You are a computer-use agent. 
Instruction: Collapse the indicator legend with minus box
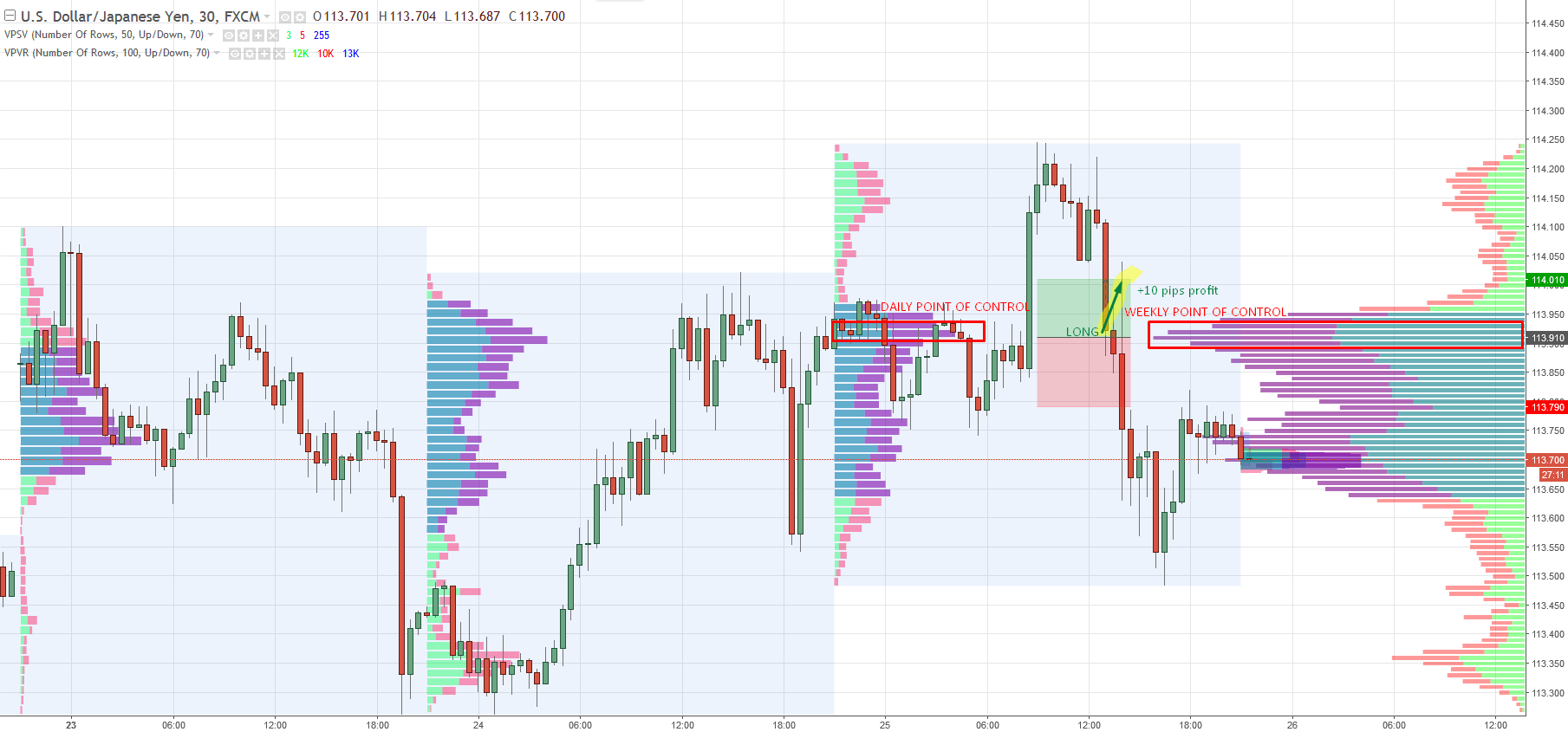pyautogui.click(x=10, y=16)
